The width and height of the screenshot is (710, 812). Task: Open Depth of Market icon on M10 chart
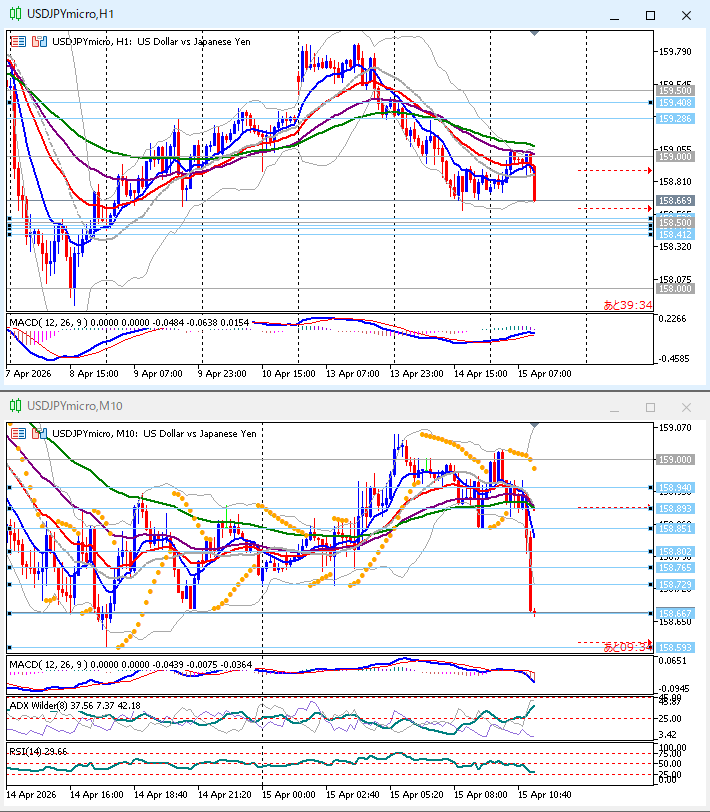[x=39, y=433]
